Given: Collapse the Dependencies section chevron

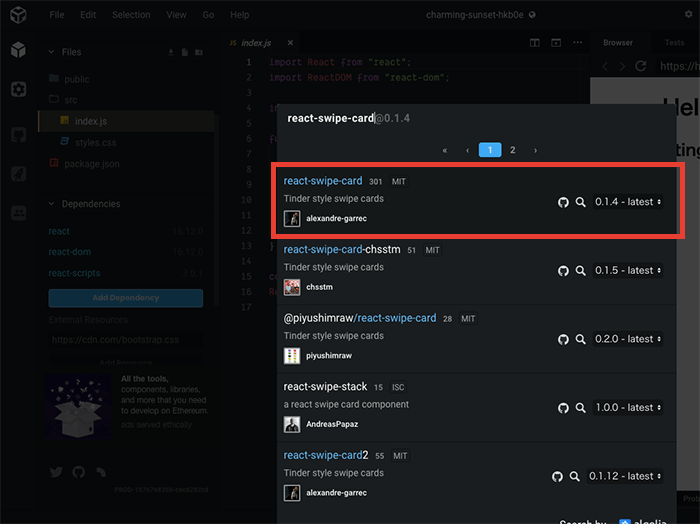Looking at the screenshot, I should click(51, 204).
